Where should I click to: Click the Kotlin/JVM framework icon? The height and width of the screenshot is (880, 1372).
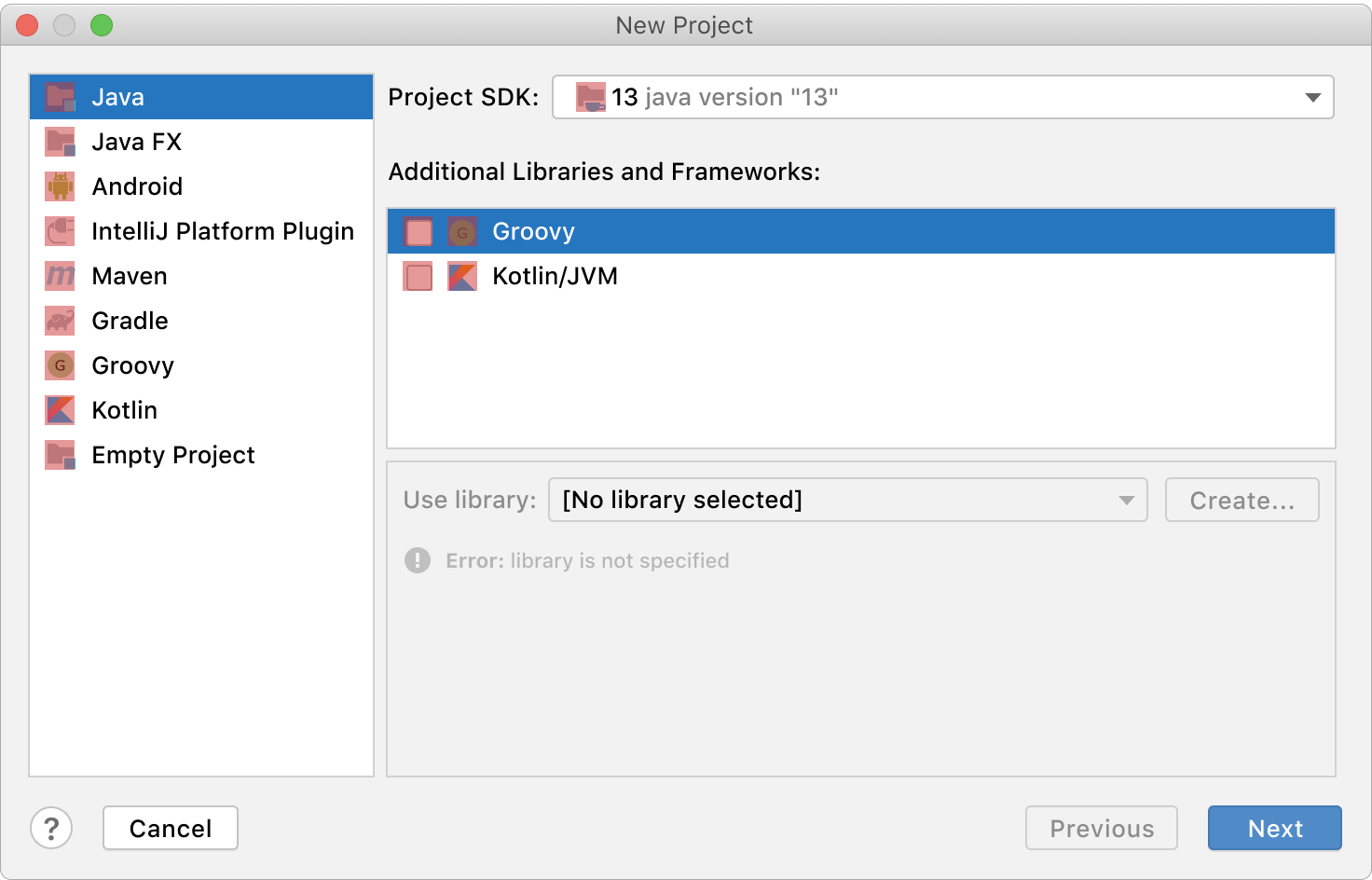pyautogui.click(x=462, y=276)
